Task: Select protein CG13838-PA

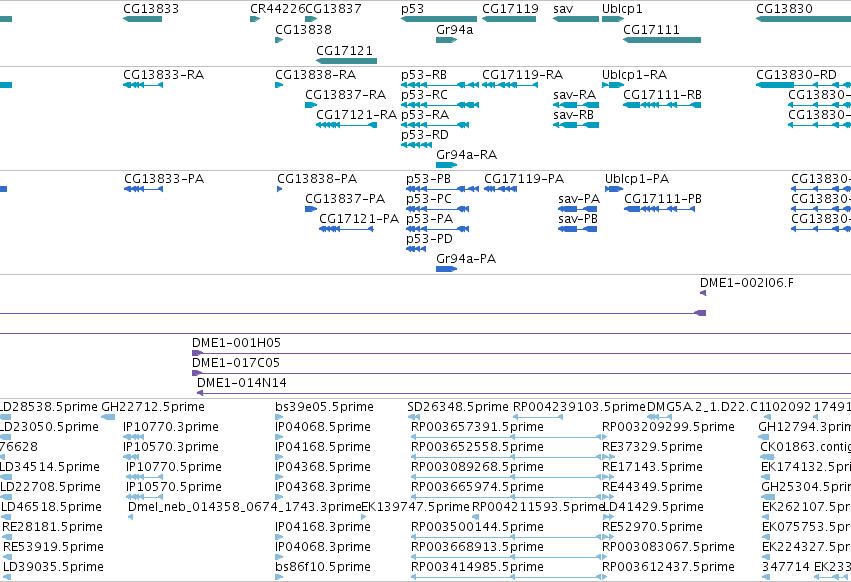Action: [317, 179]
